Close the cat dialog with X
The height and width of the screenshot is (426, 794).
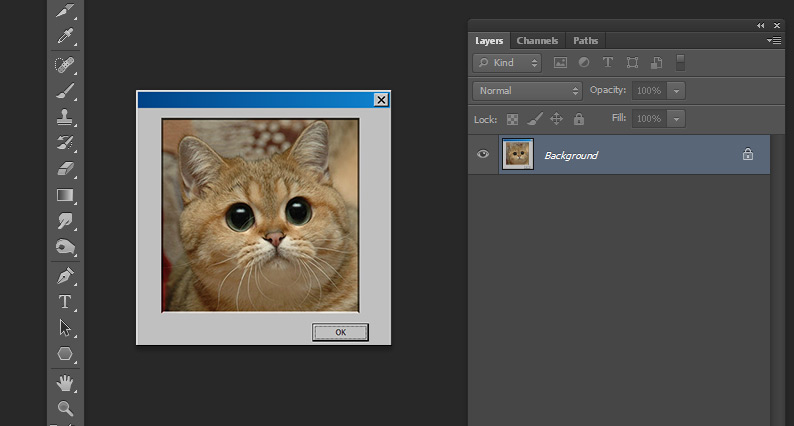click(x=381, y=100)
